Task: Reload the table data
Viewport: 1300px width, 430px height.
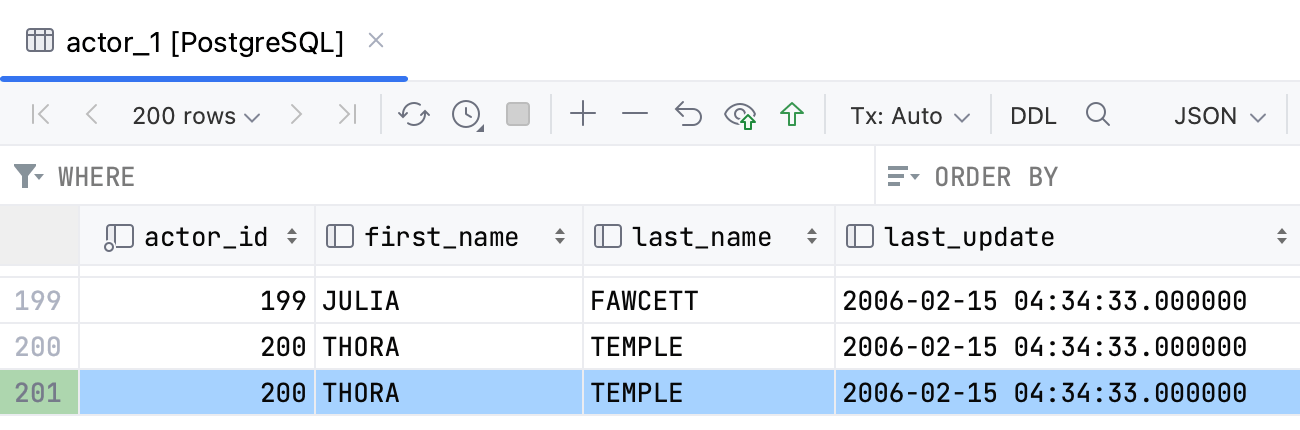Action: pyautogui.click(x=413, y=115)
